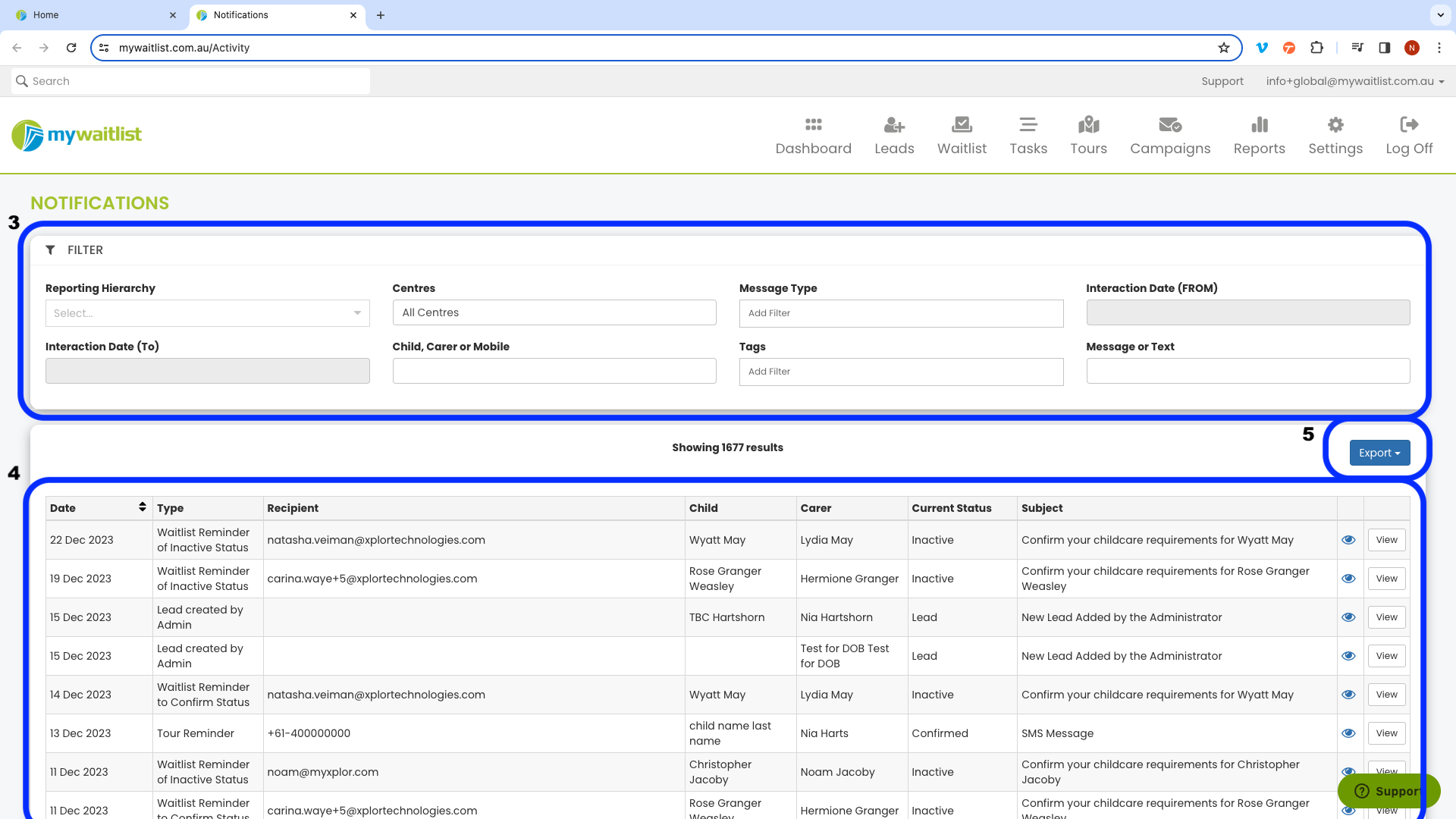Open the Tasks section
The height and width of the screenshot is (819, 1456).
pyautogui.click(x=1028, y=136)
